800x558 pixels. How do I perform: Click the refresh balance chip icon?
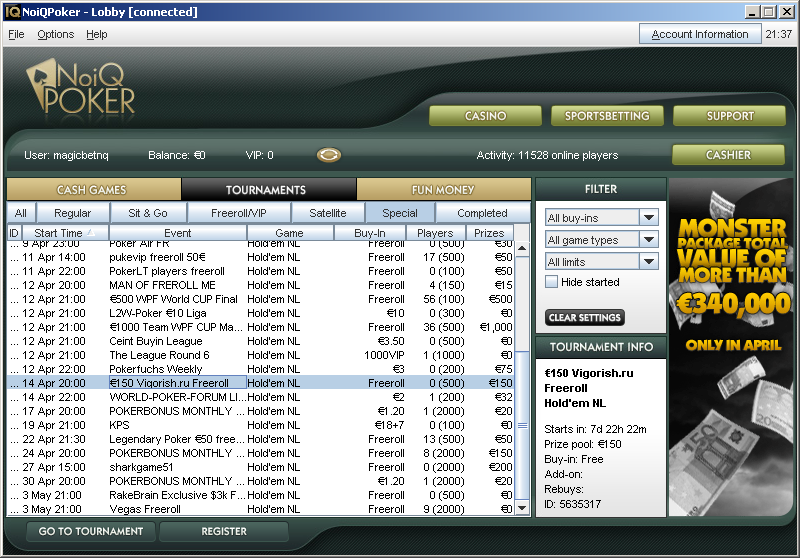point(329,155)
